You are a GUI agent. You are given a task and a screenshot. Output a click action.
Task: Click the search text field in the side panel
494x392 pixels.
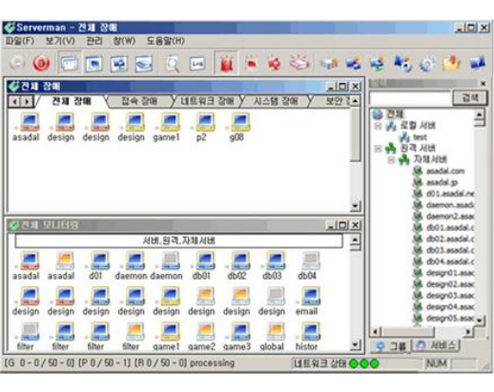pos(410,98)
